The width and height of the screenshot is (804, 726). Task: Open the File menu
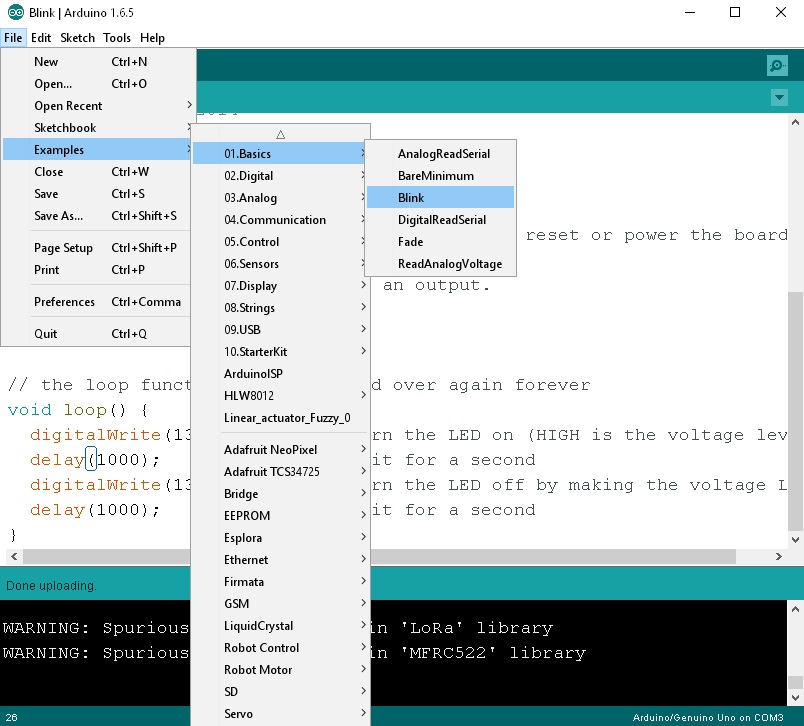tap(13, 38)
